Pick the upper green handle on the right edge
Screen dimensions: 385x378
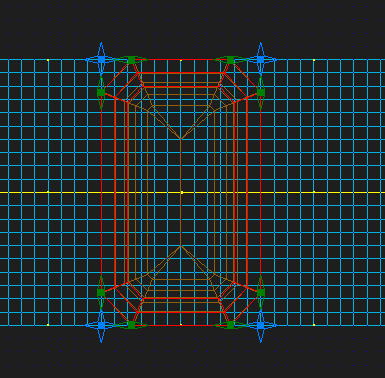(x=261, y=92)
